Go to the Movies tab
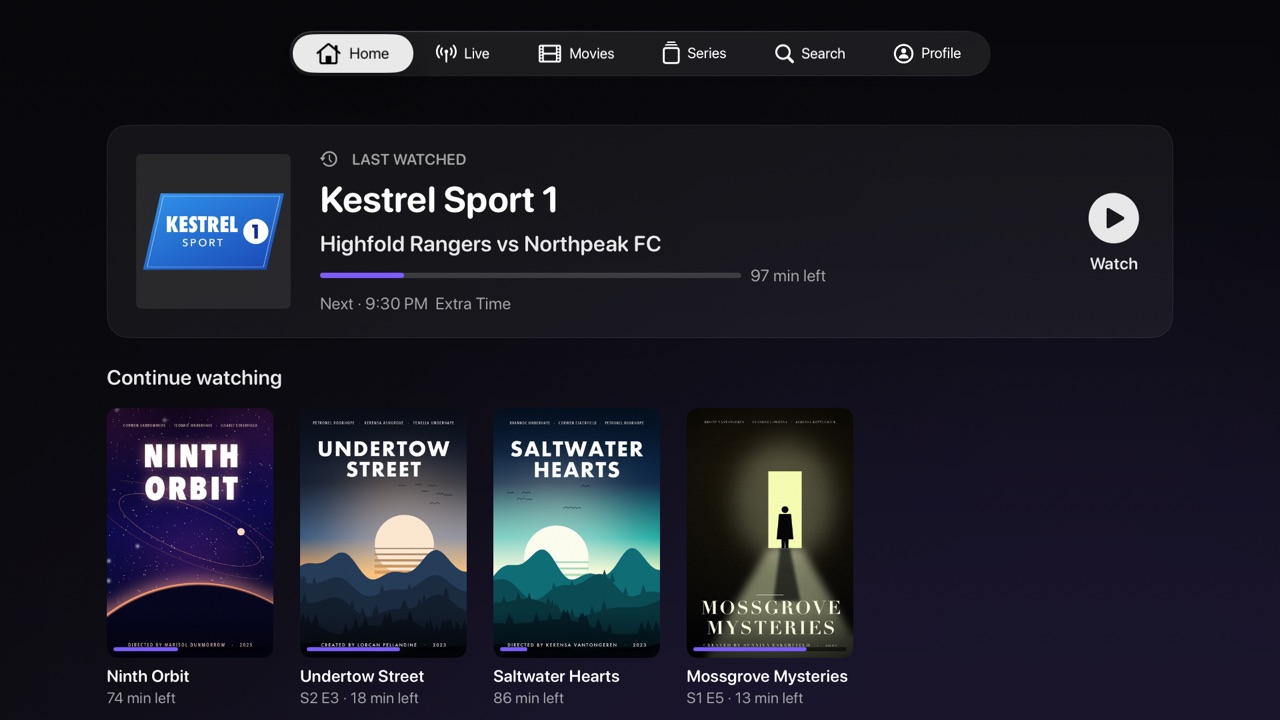This screenshot has width=1280, height=720. click(x=576, y=53)
